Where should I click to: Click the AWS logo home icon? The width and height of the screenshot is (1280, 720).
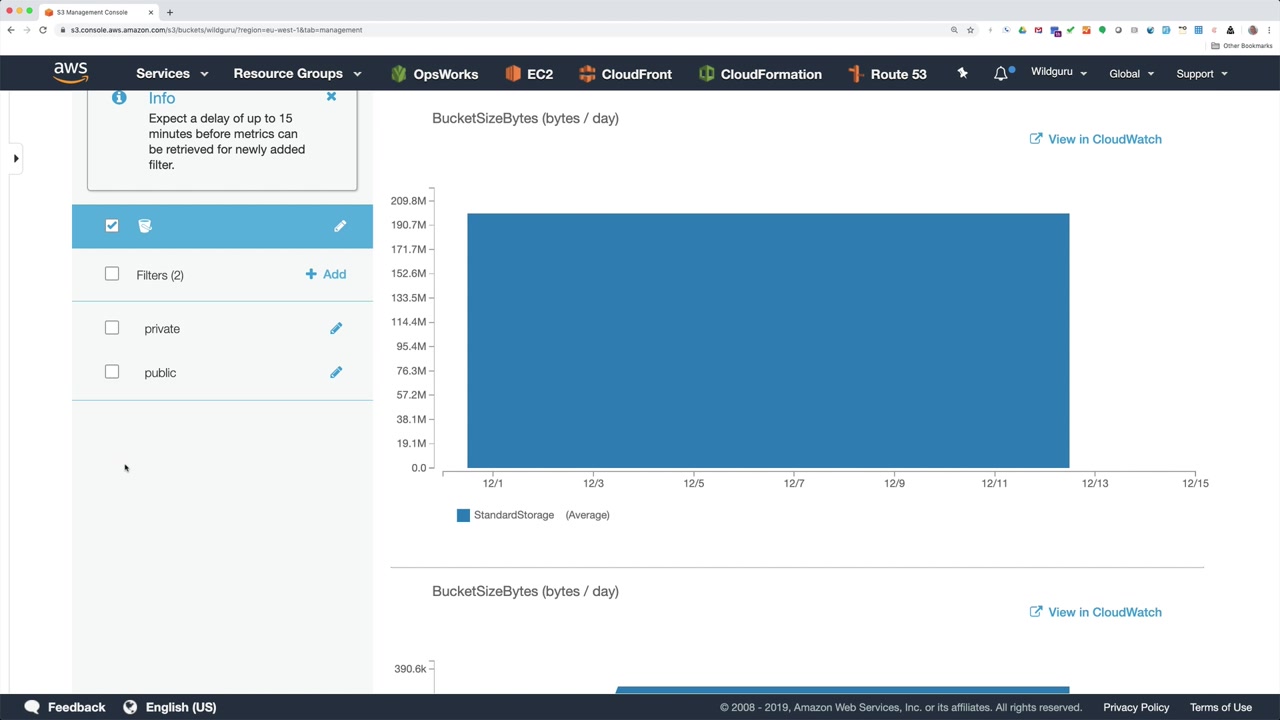(x=71, y=73)
